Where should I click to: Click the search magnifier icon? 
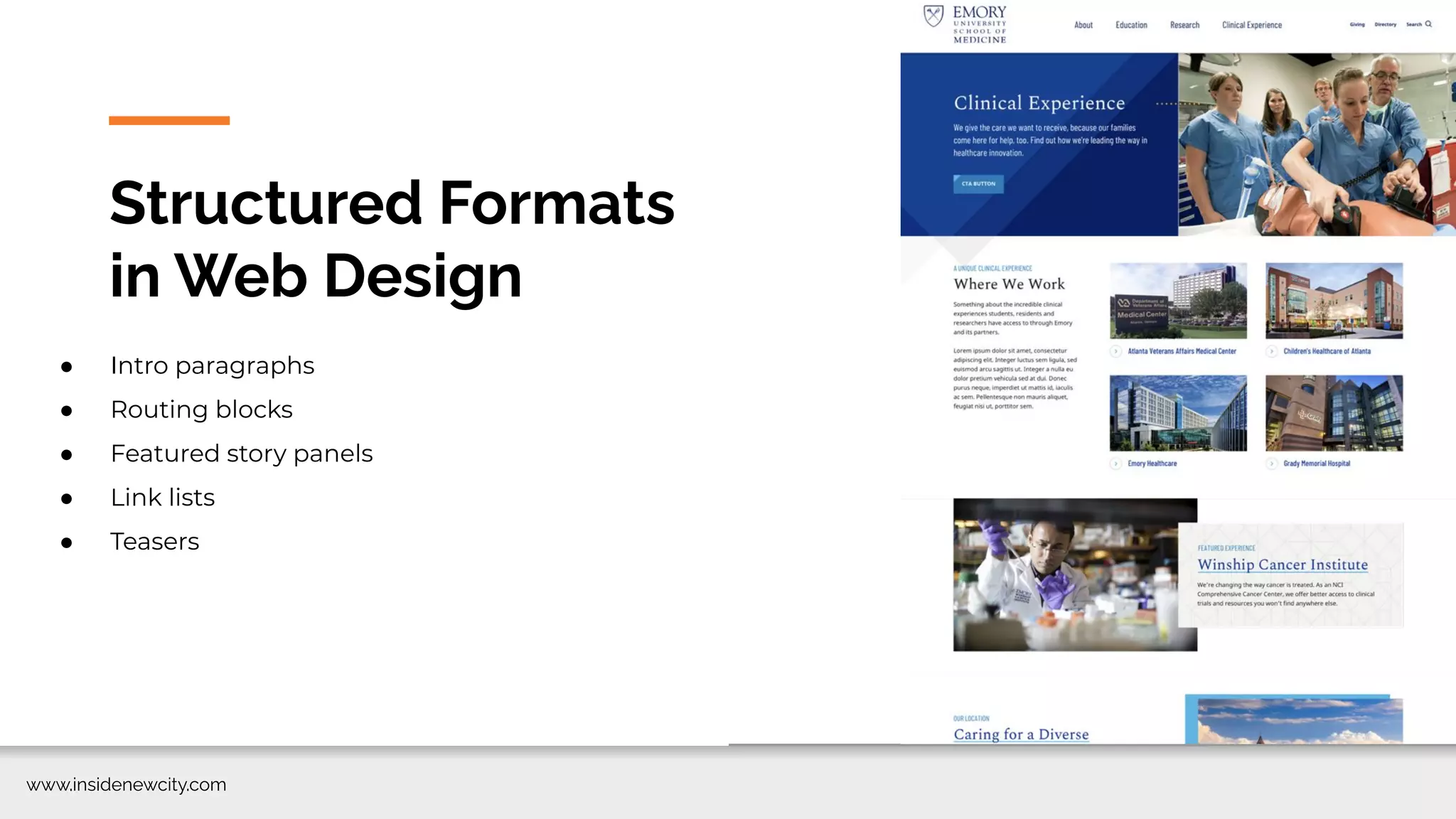pyautogui.click(x=1428, y=24)
